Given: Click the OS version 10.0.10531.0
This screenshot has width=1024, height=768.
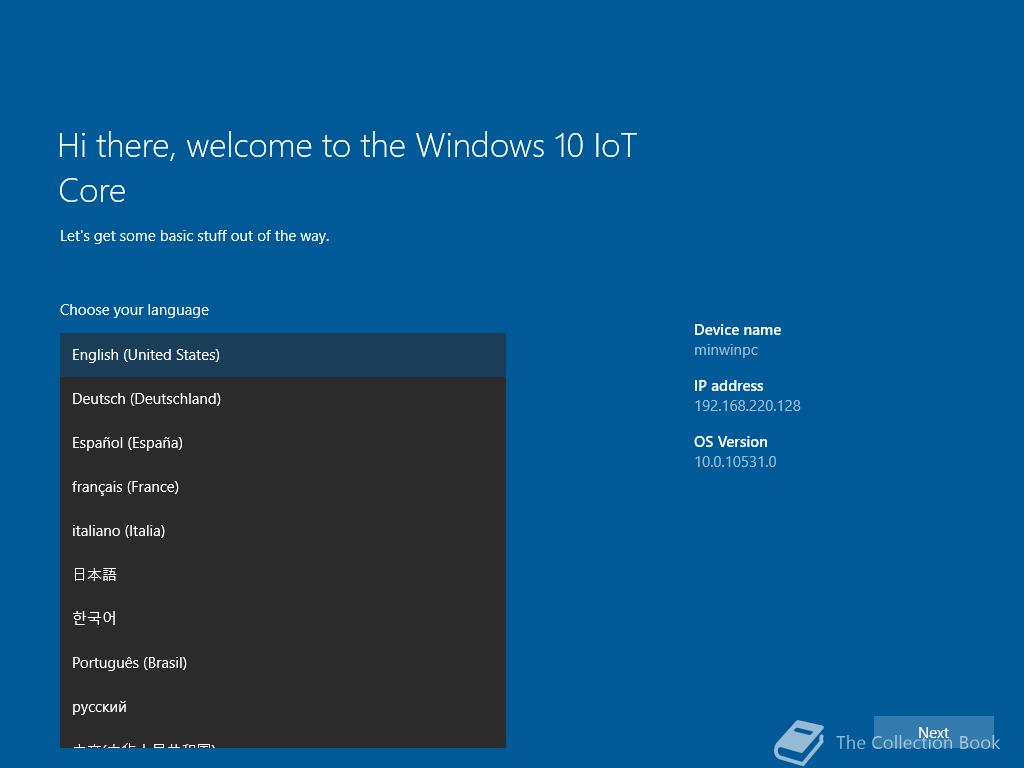Looking at the screenshot, I should (x=735, y=462).
